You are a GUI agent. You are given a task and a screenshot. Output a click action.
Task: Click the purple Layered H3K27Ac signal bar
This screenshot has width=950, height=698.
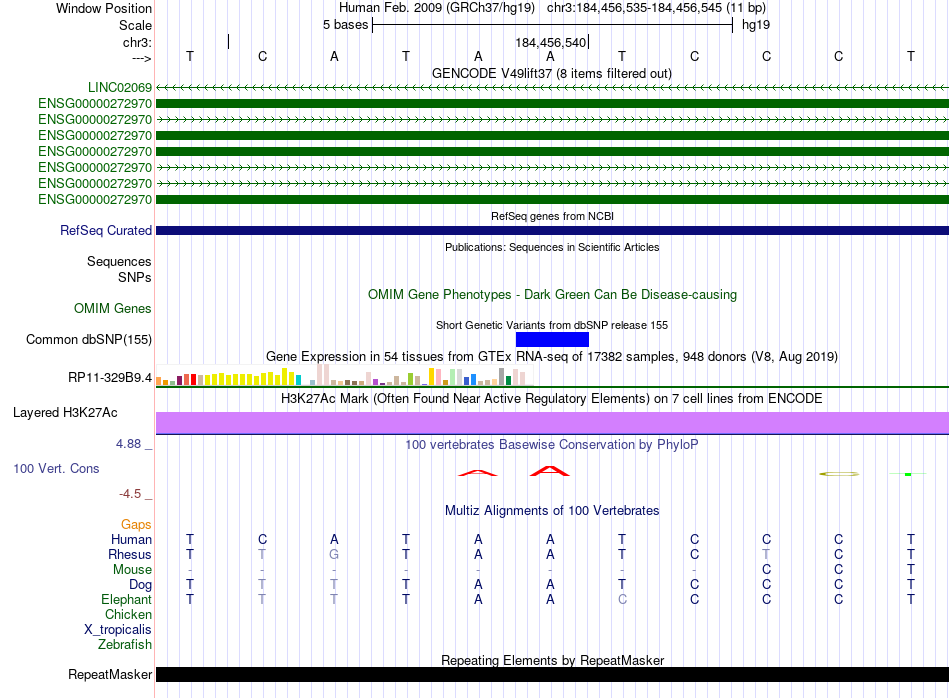[x=552, y=423]
